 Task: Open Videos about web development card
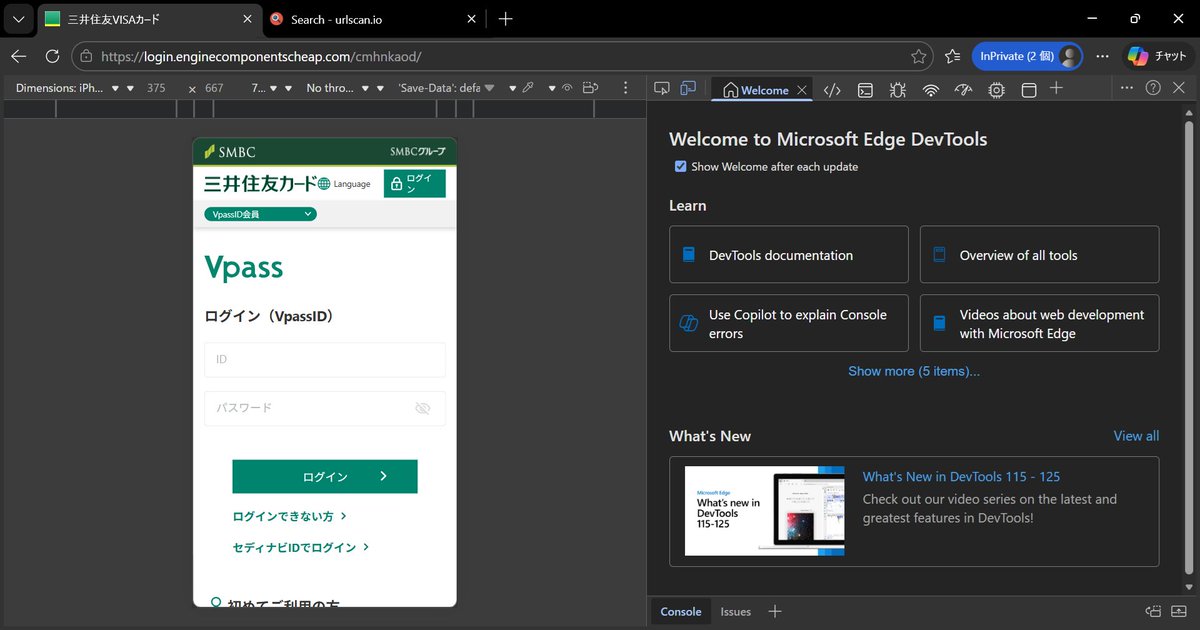[1039, 323]
